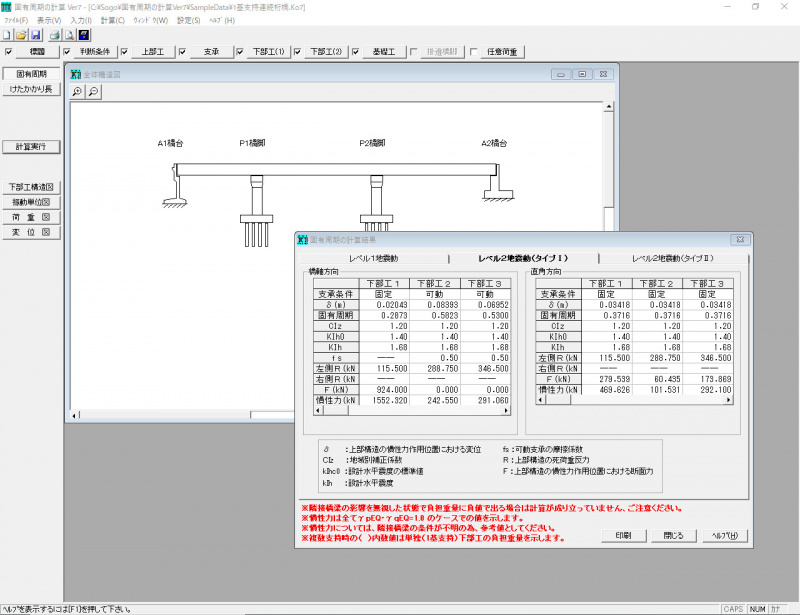Viewport: 800px width, 615px height.
Task: Toggle the 標題 checkbox
Action: (9, 52)
